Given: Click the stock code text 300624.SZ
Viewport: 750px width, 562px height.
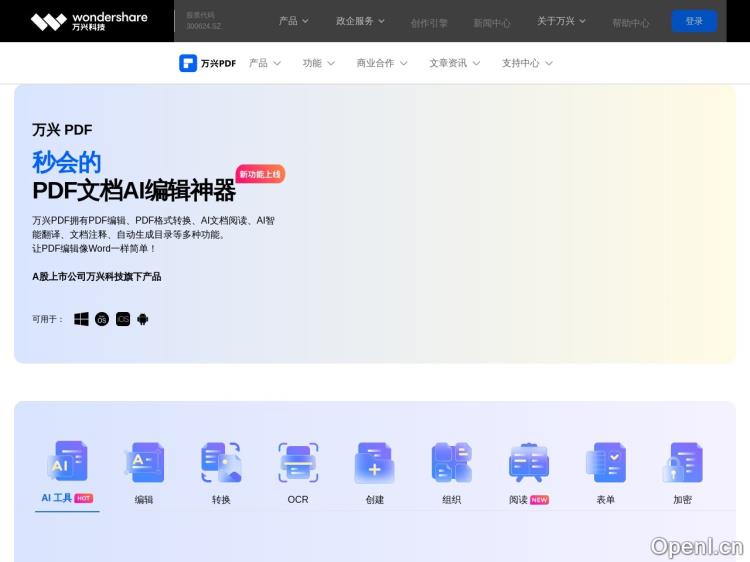Looking at the screenshot, I should tap(203, 26).
